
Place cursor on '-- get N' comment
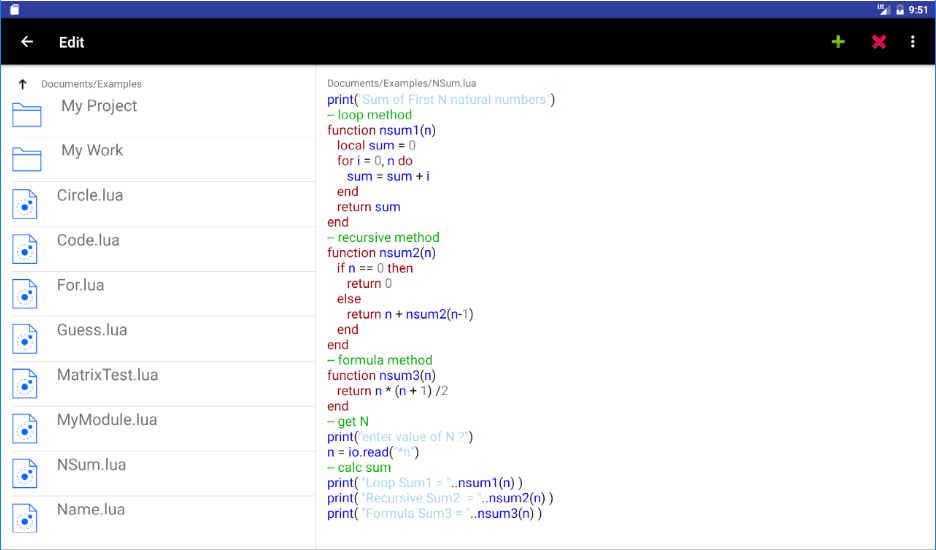[348, 422]
